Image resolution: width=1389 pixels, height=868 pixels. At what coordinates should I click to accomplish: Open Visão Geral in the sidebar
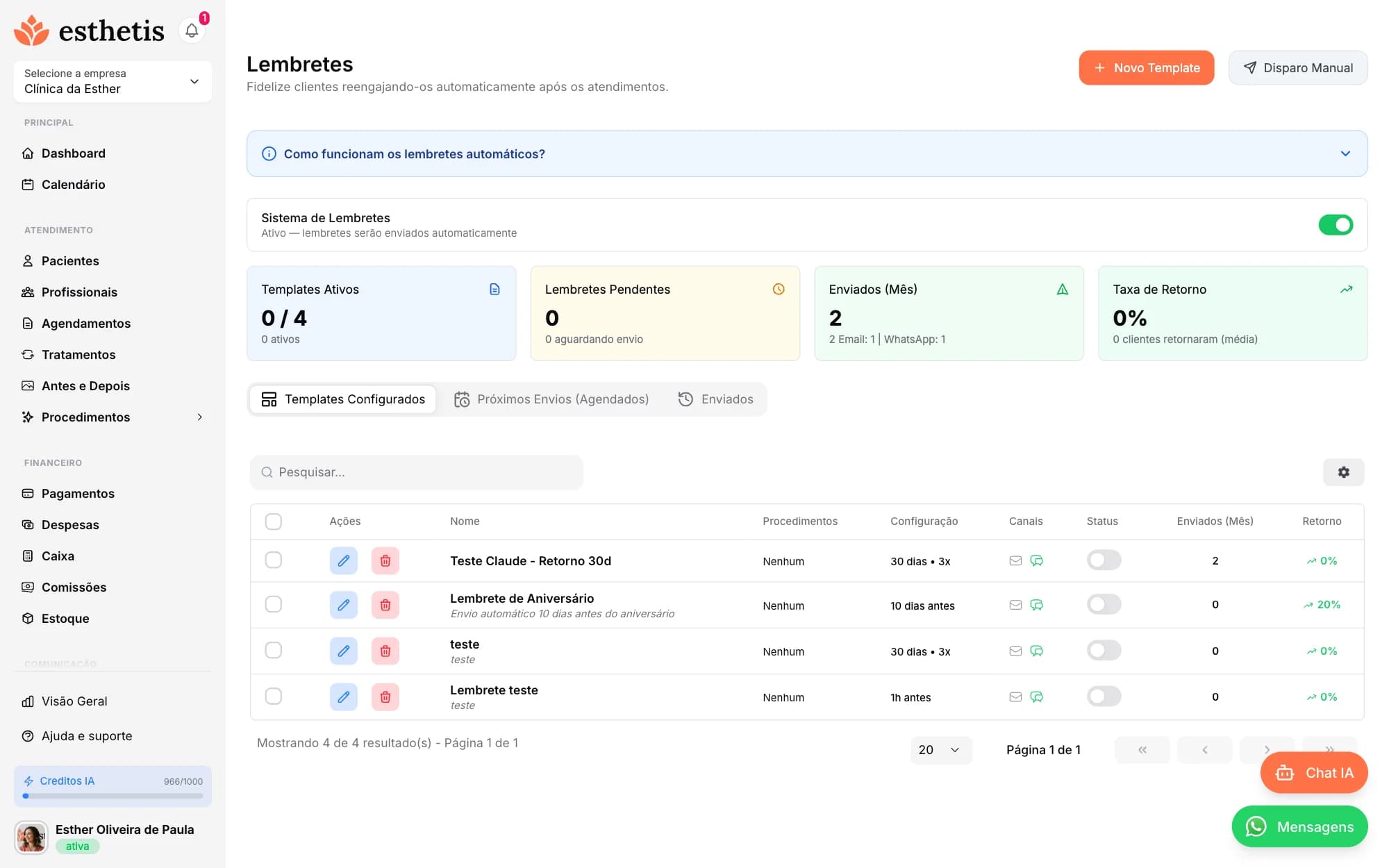[74, 701]
